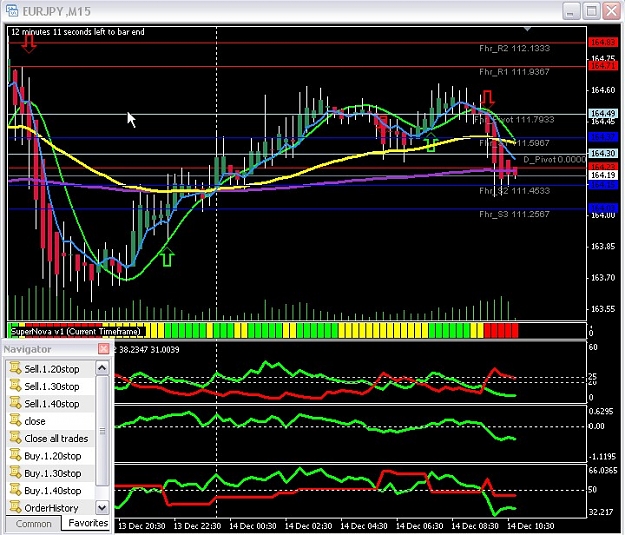625x535 pixels.
Task: Click the green up arrow signal near 22:30
Action: click(167, 257)
